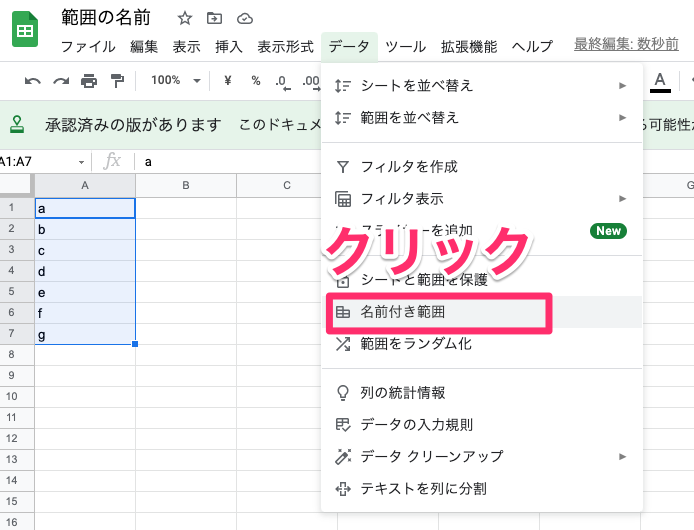Open the 100% zoom dropdown
The image size is (694, 530).
point(175,81)
